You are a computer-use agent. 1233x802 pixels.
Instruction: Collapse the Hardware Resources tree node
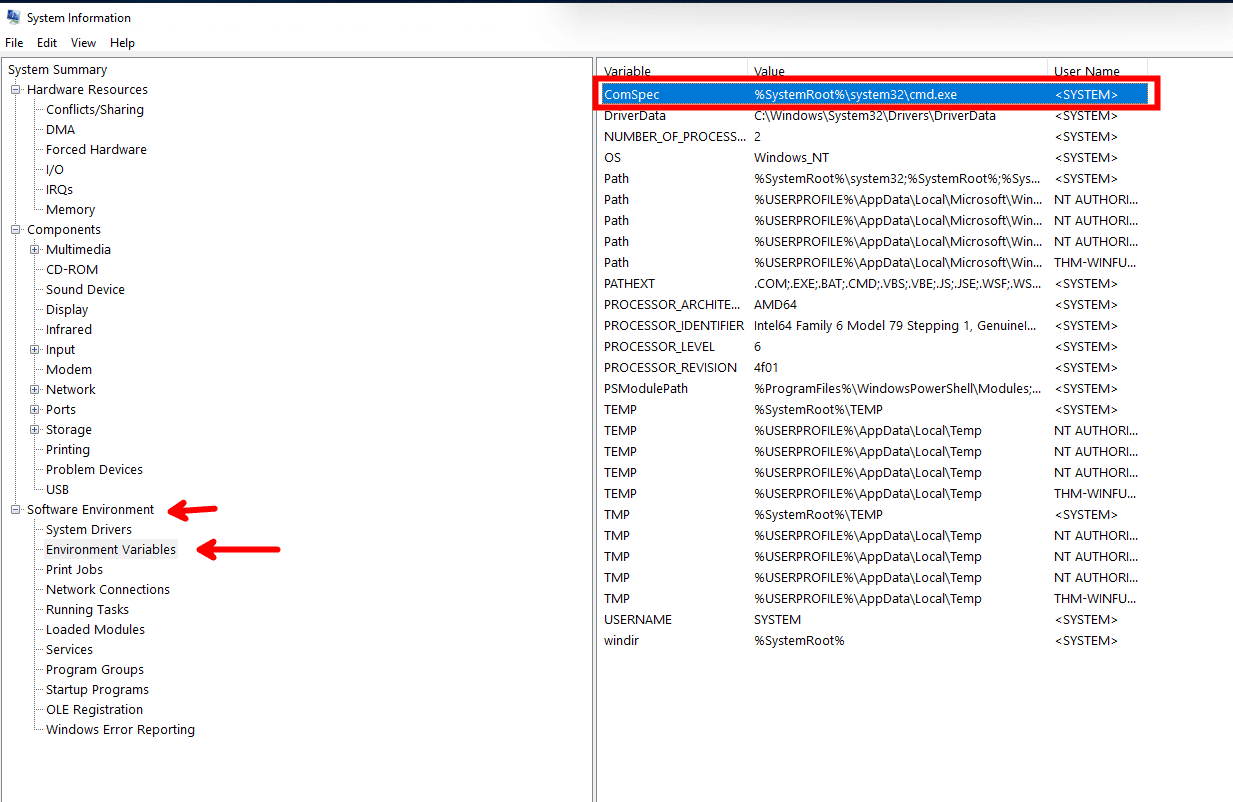tap(16, 90)
